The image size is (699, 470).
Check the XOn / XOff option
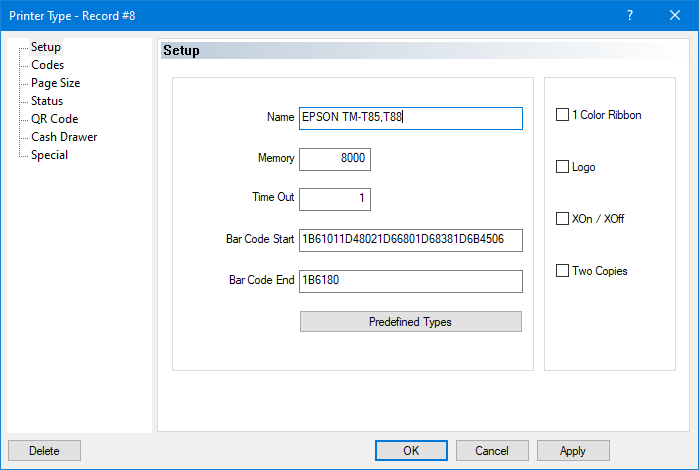coord(562,219)
